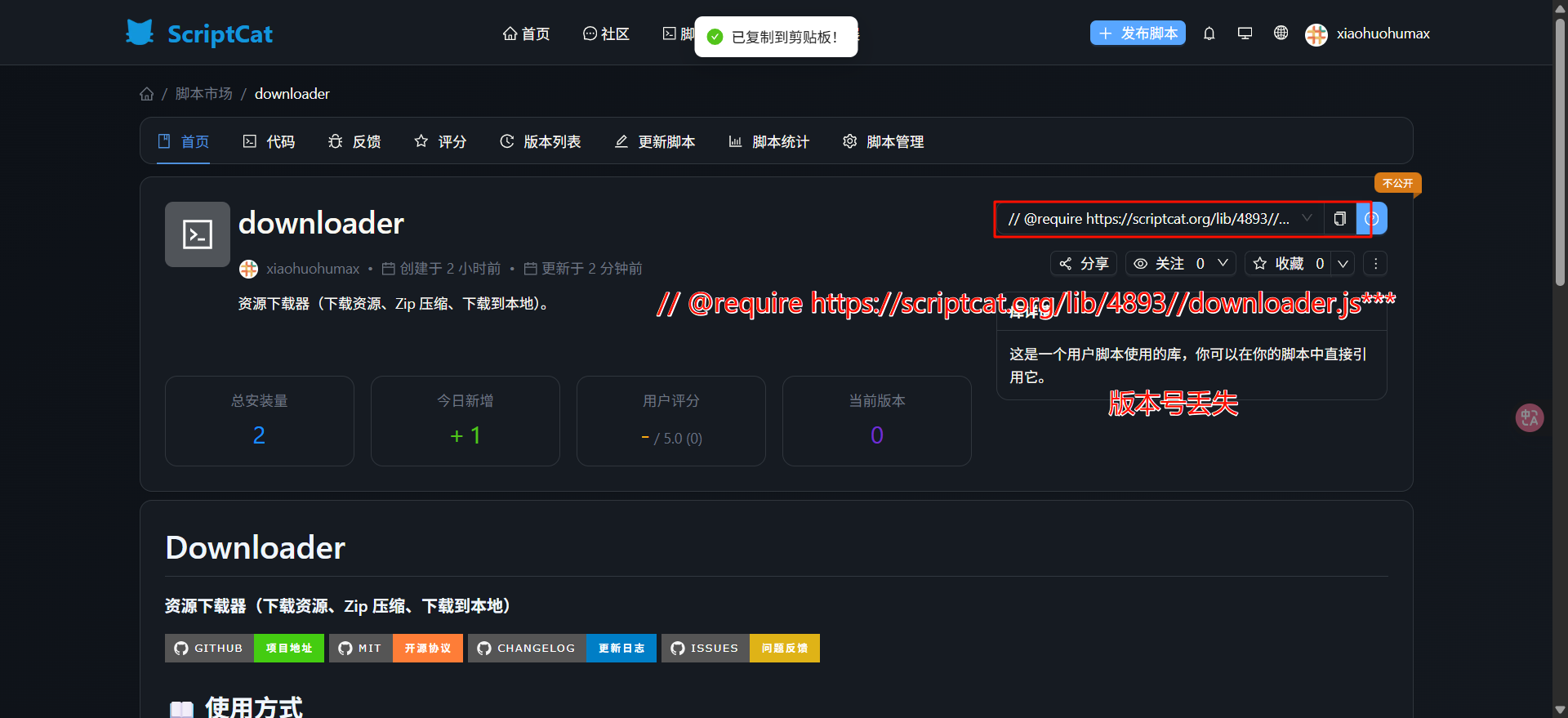Screen dimensions: 1568x718
Task: Copy the @require link to clipboard
Action: coord(1339,219)
